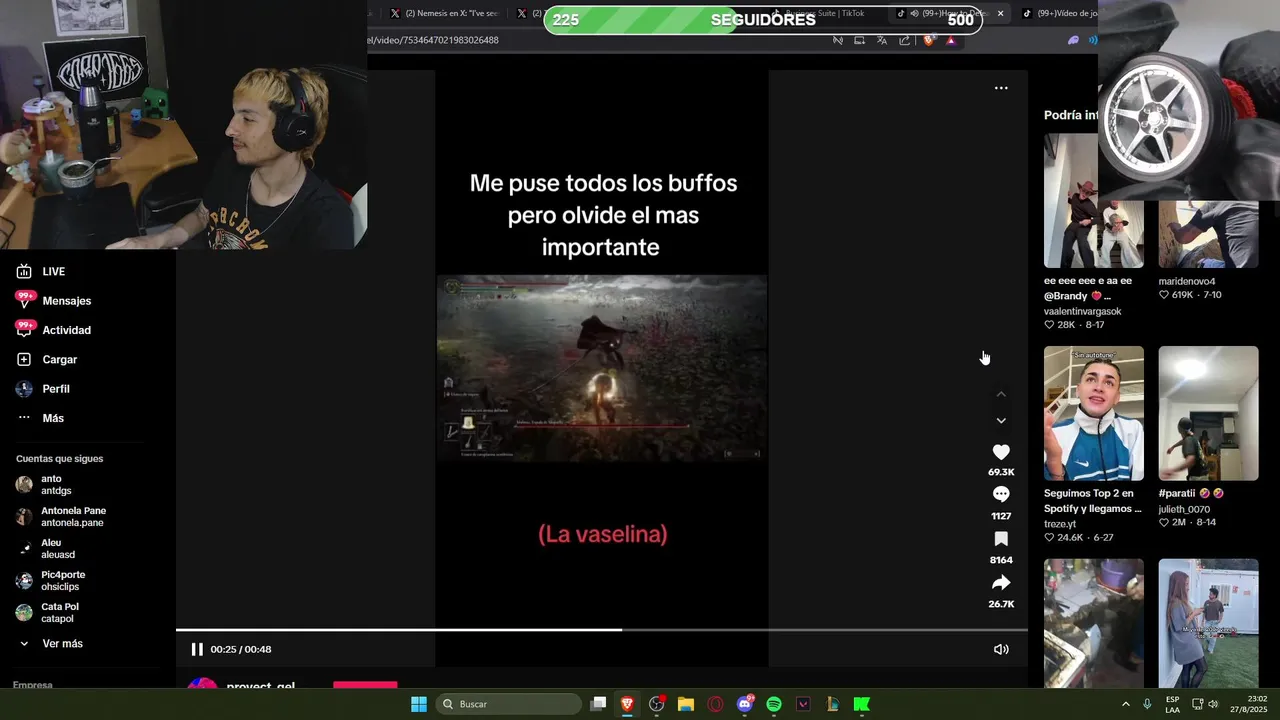This screenshot has height=720, width=1280.
Task: Open the treze.yt suggested video thumbnail
Action: tap(1094, 413)
